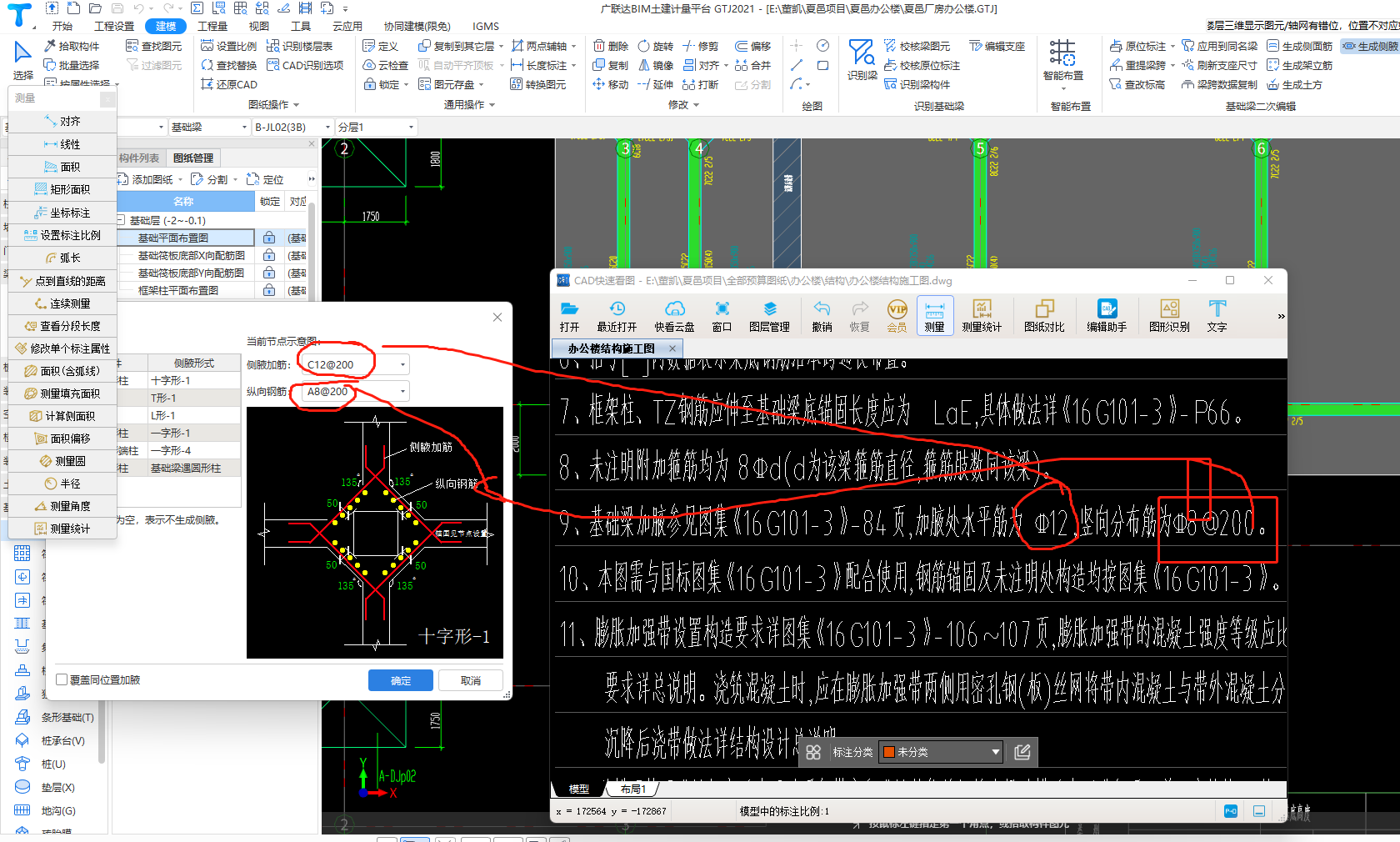Open the 侧腋加筋 C12@200 dropdown
The image size is (1400, 842).
click(403, 364)
